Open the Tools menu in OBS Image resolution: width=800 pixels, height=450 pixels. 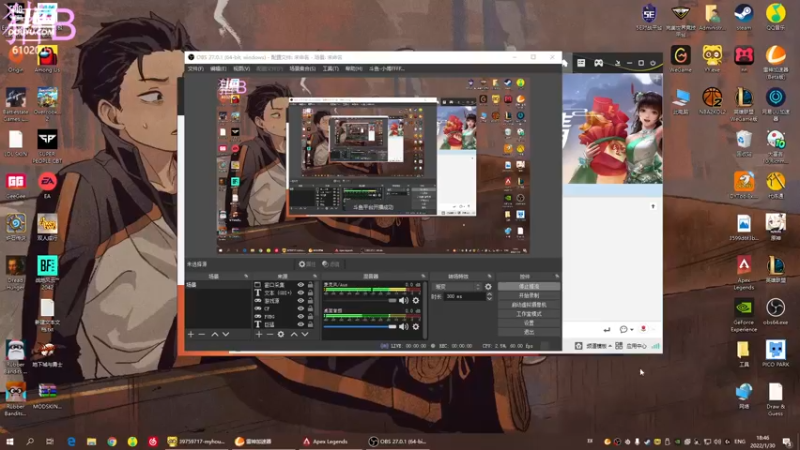pyautogui.click(x=330, y=68)
